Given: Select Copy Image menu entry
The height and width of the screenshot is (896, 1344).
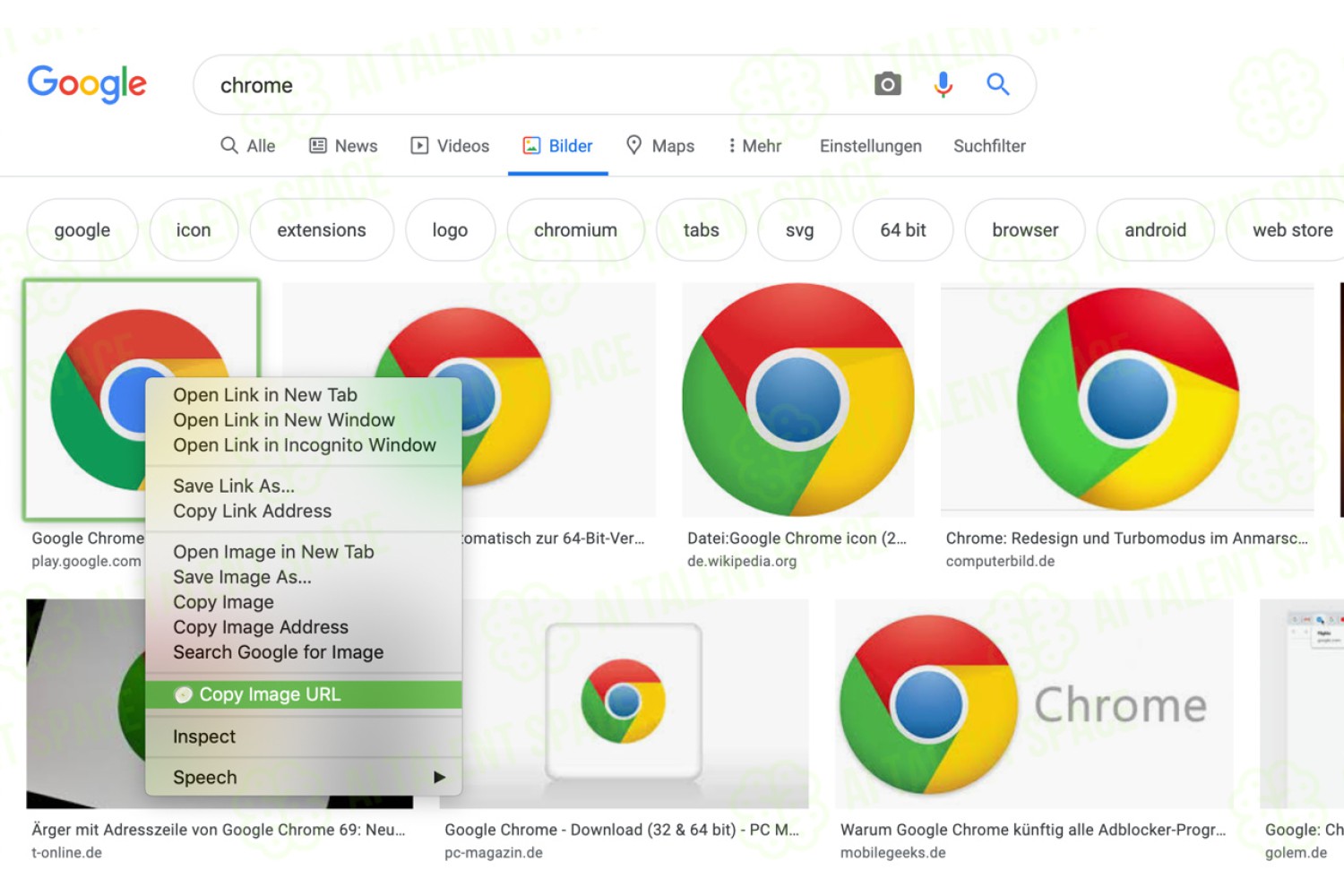Looking at the screenshot, I should (x=304, y=602).
